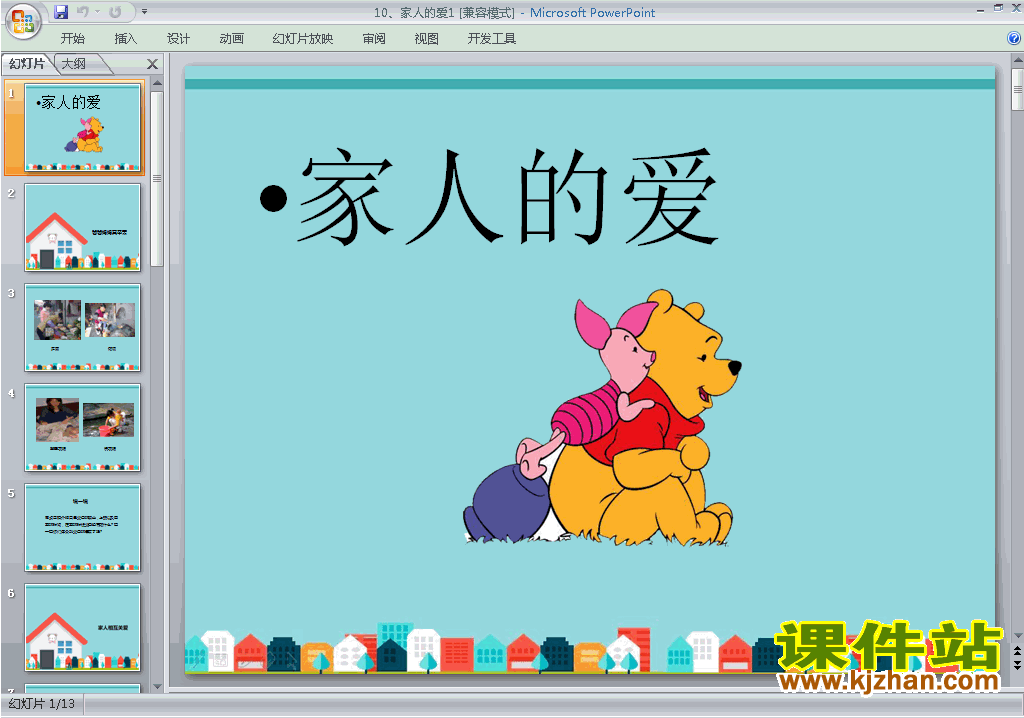1024x718 pixels.
Task: Switch to the 大纲 pane tab
Action: coord(74,63)
